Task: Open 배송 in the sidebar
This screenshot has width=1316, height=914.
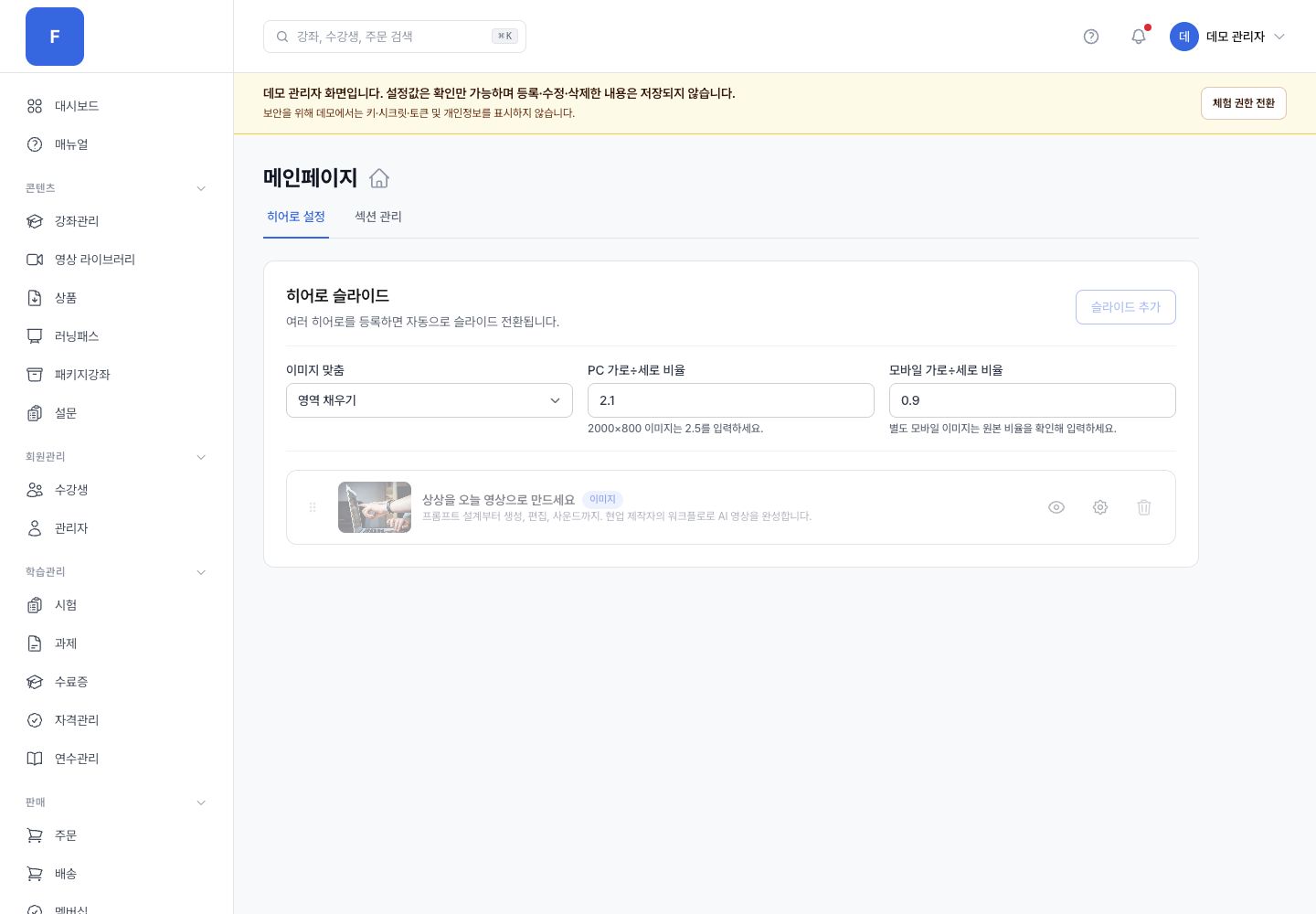Action: pos(117,874)
